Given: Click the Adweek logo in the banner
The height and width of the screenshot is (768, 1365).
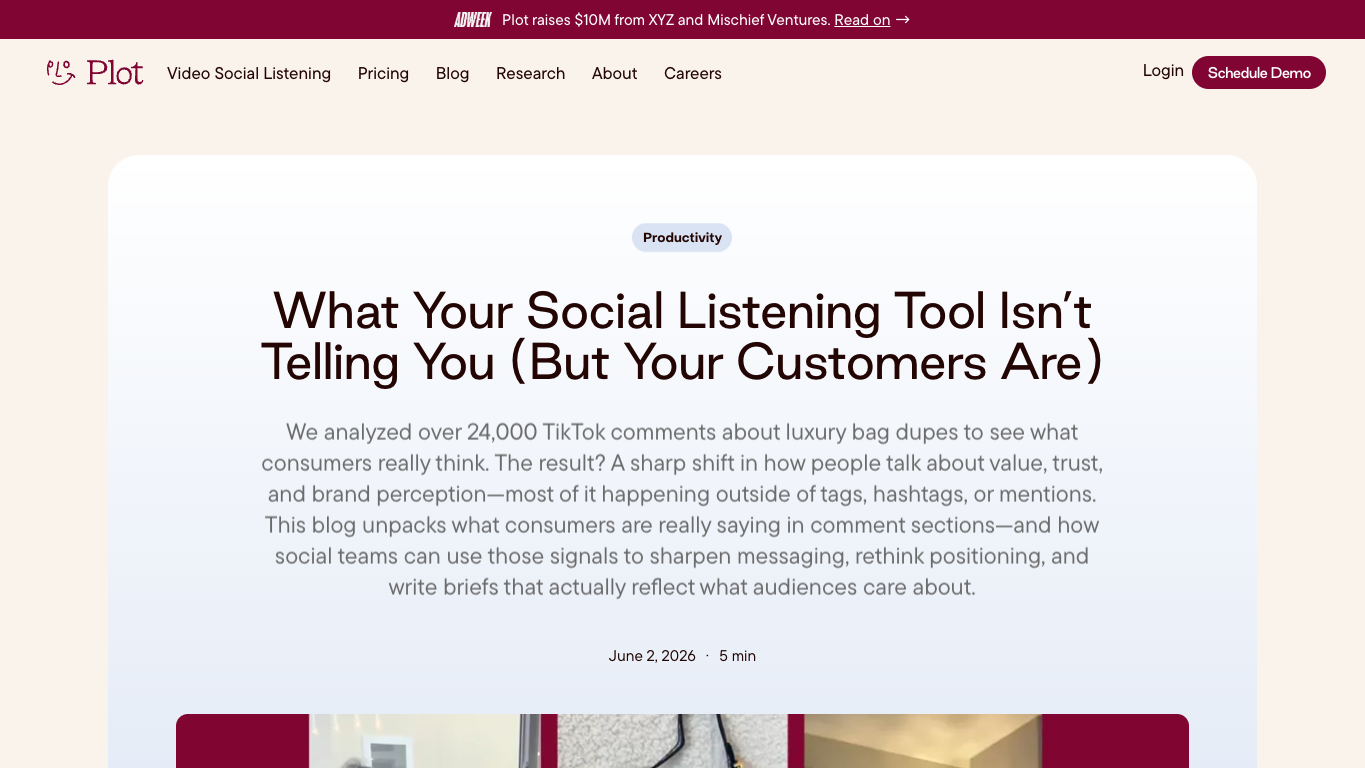Looking at the screenshot, I should pos(472,20).
